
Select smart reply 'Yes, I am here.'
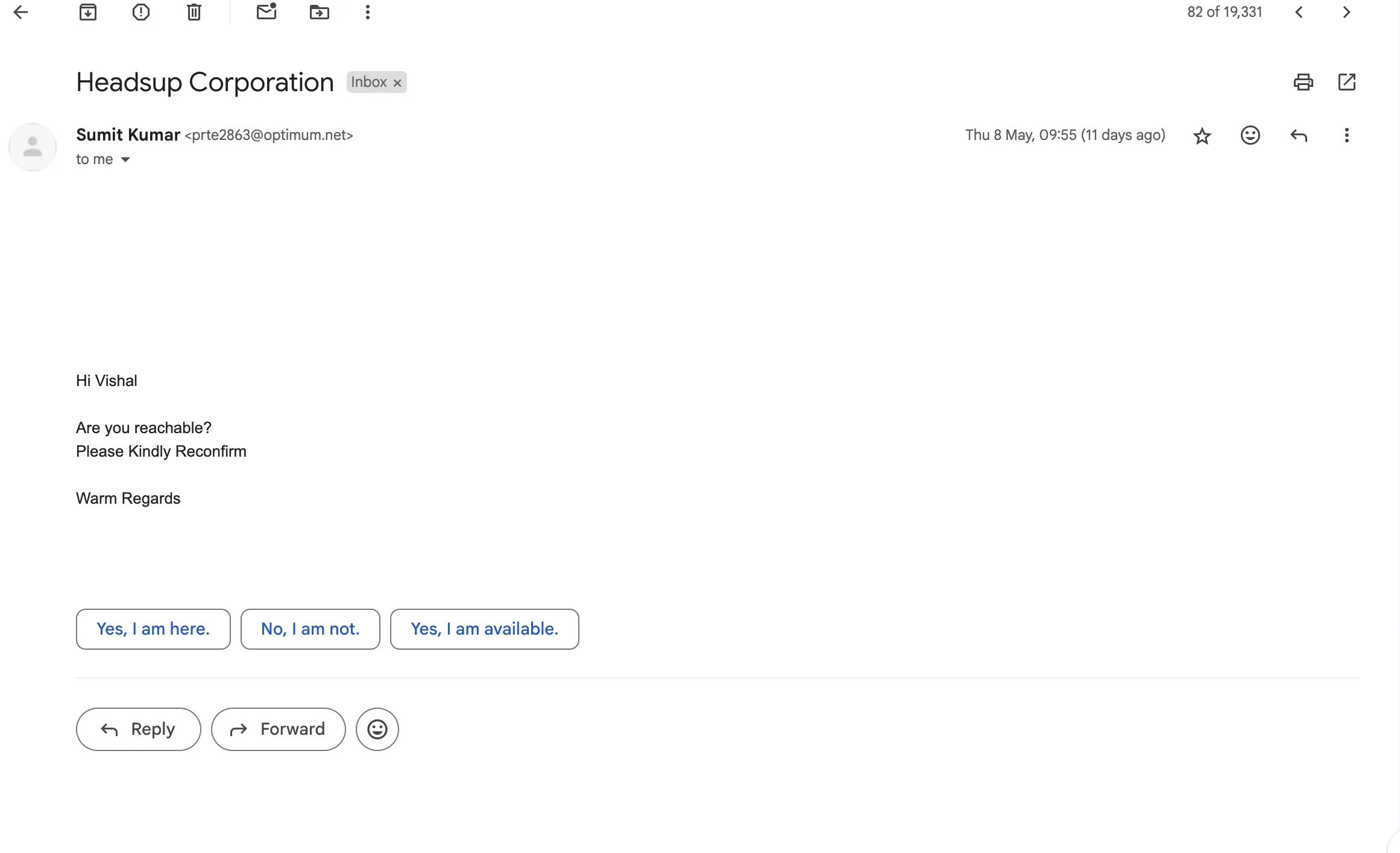tap(153, 629)
